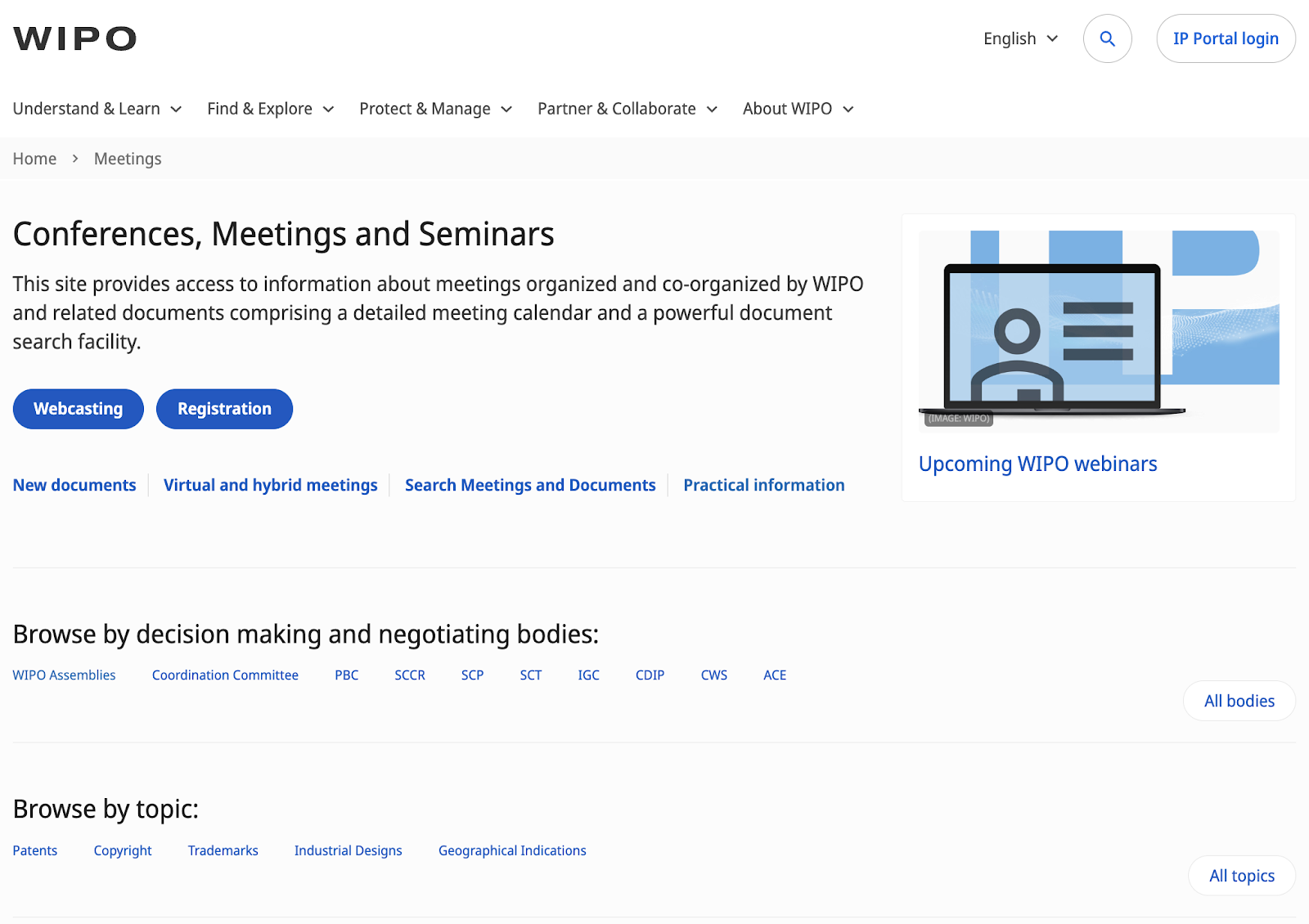Click the Registration button
Screen dimensions: 1309x924
[x=224, y=409]
